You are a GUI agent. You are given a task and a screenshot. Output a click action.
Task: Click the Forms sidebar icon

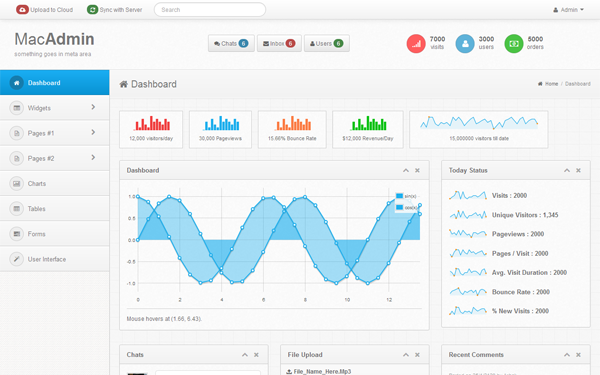coord(16,234)
